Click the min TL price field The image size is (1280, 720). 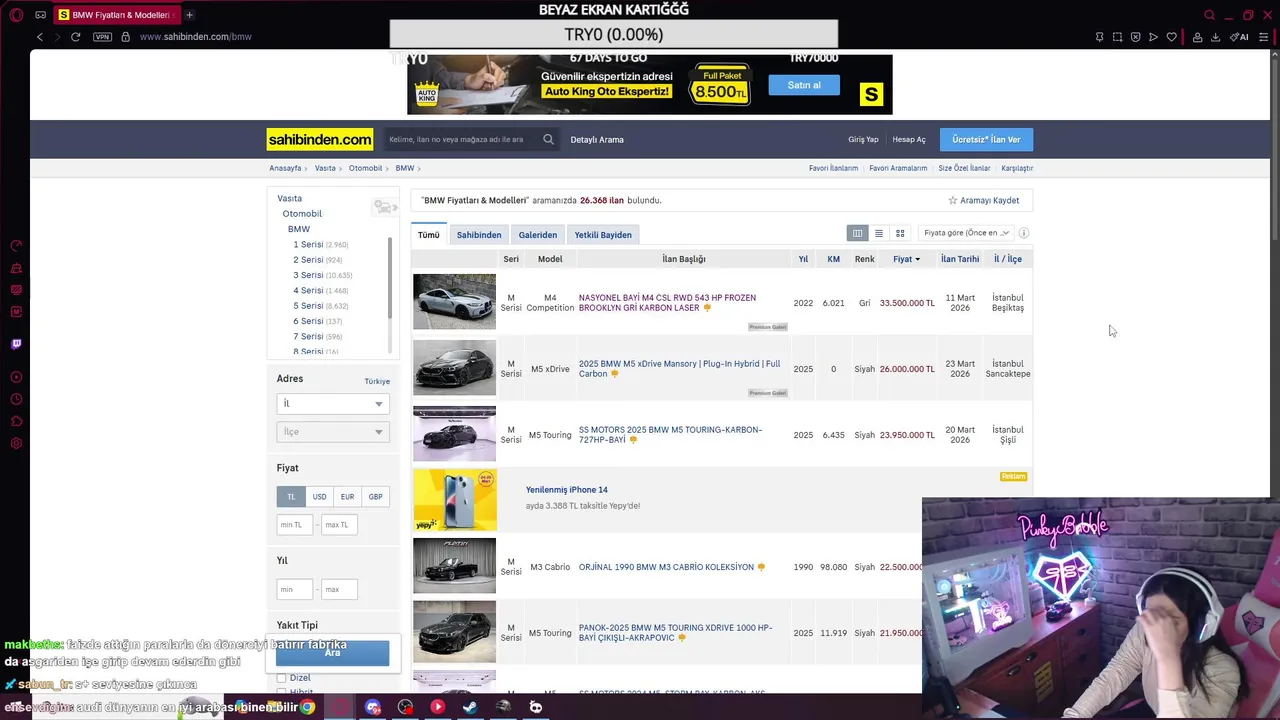click(295, 525)
